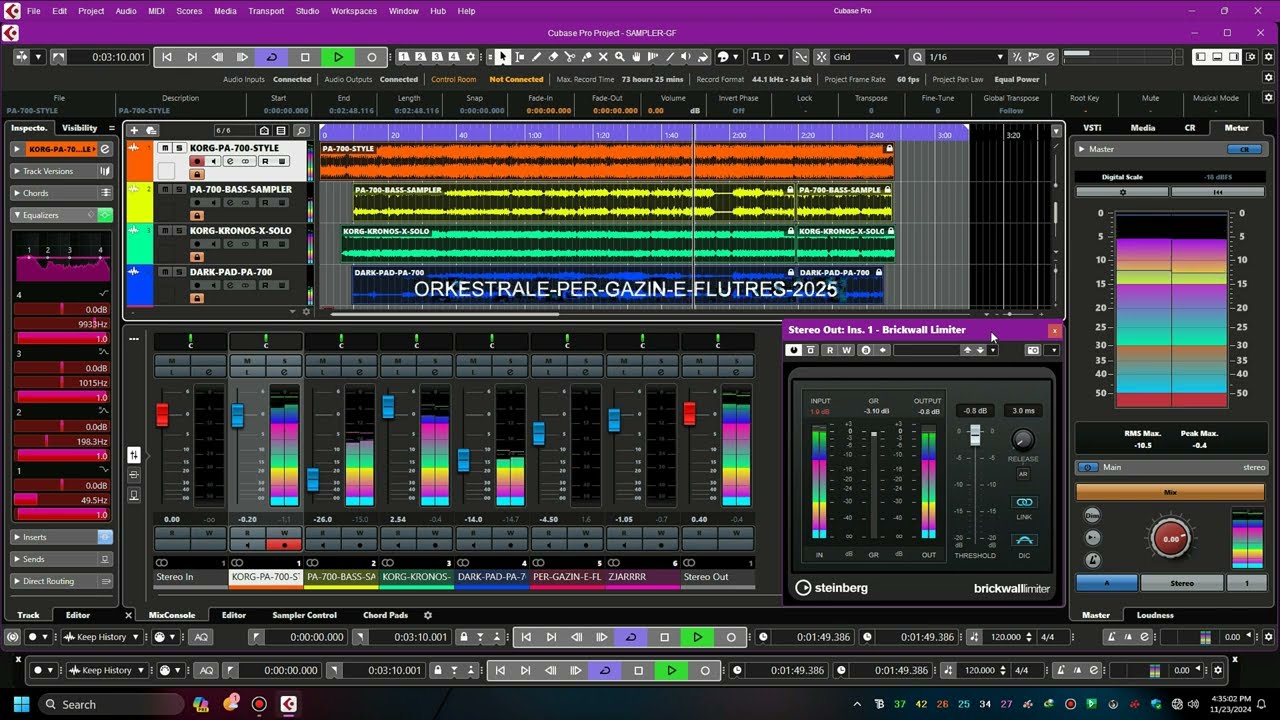Open the track search magnifier
1280x720 pixels.
(301, 130)
